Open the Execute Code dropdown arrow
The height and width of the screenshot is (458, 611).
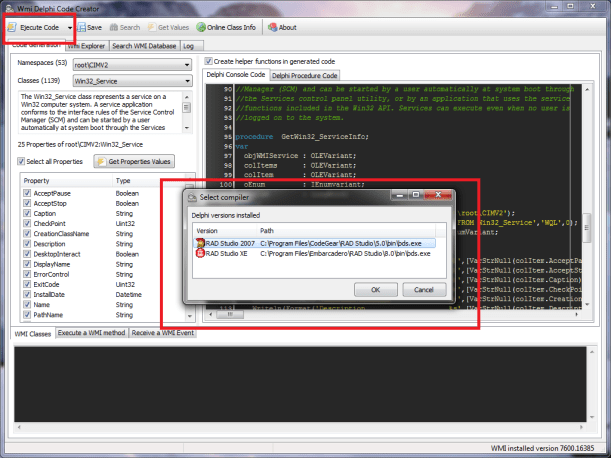click(x=68, y=28)
